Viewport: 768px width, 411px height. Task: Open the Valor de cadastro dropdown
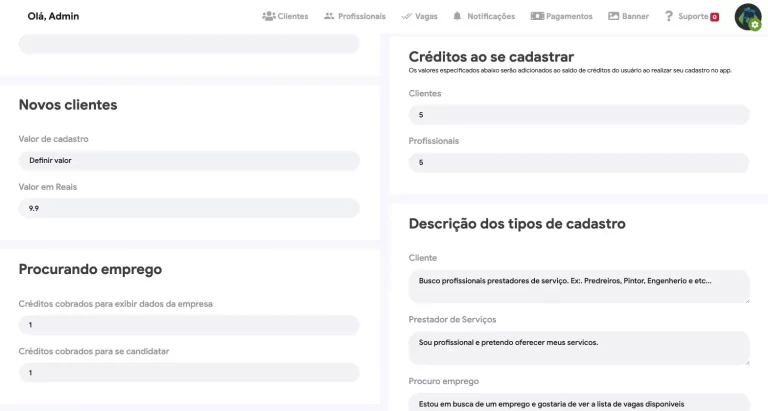pyautogui.click(x=189, y=161)
